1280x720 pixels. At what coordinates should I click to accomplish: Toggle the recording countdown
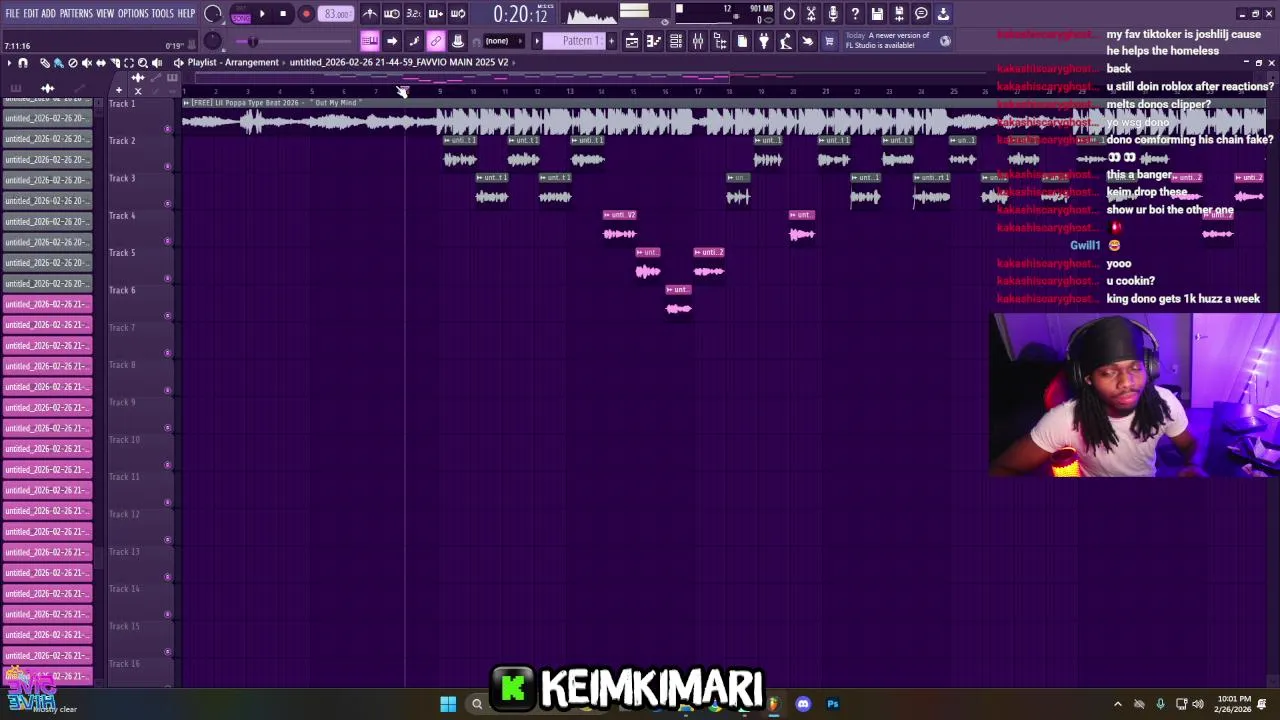tap(413, 14)
